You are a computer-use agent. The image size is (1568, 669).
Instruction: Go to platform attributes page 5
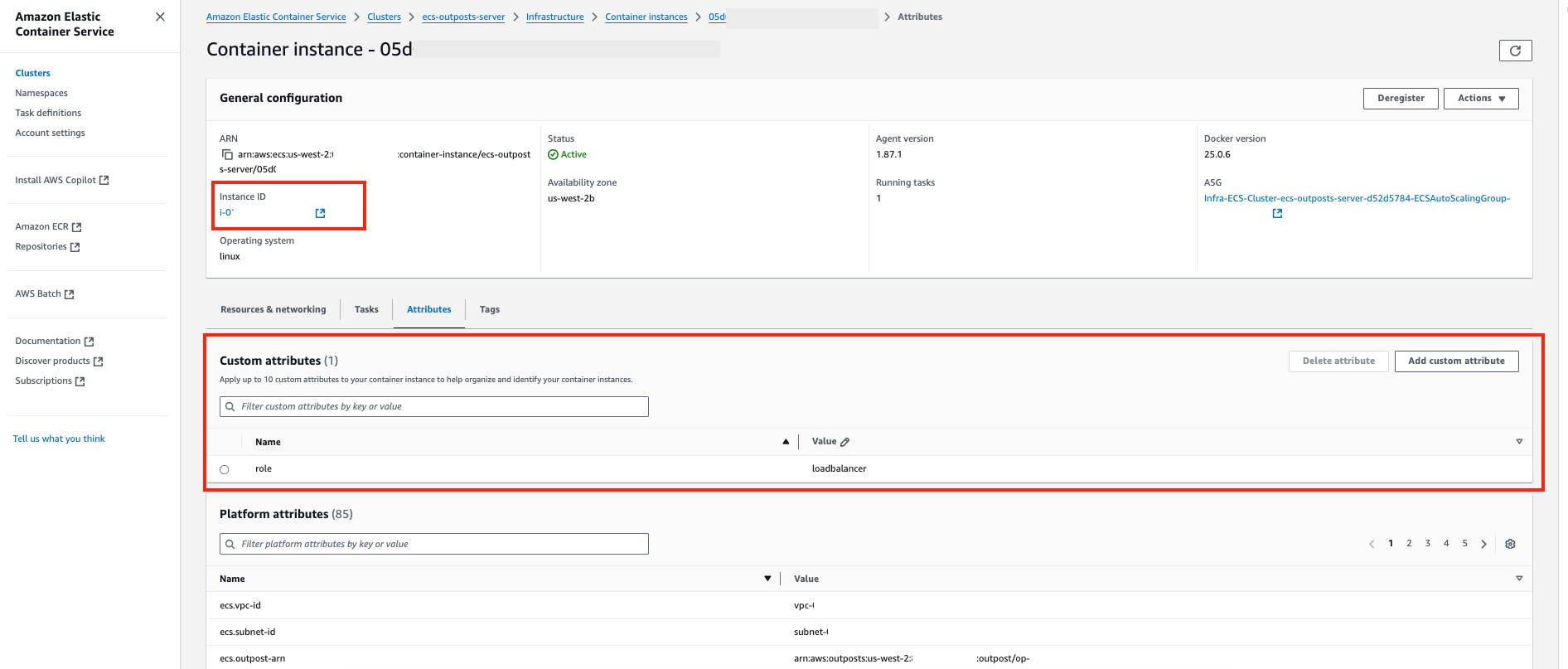coord(1464,544)
